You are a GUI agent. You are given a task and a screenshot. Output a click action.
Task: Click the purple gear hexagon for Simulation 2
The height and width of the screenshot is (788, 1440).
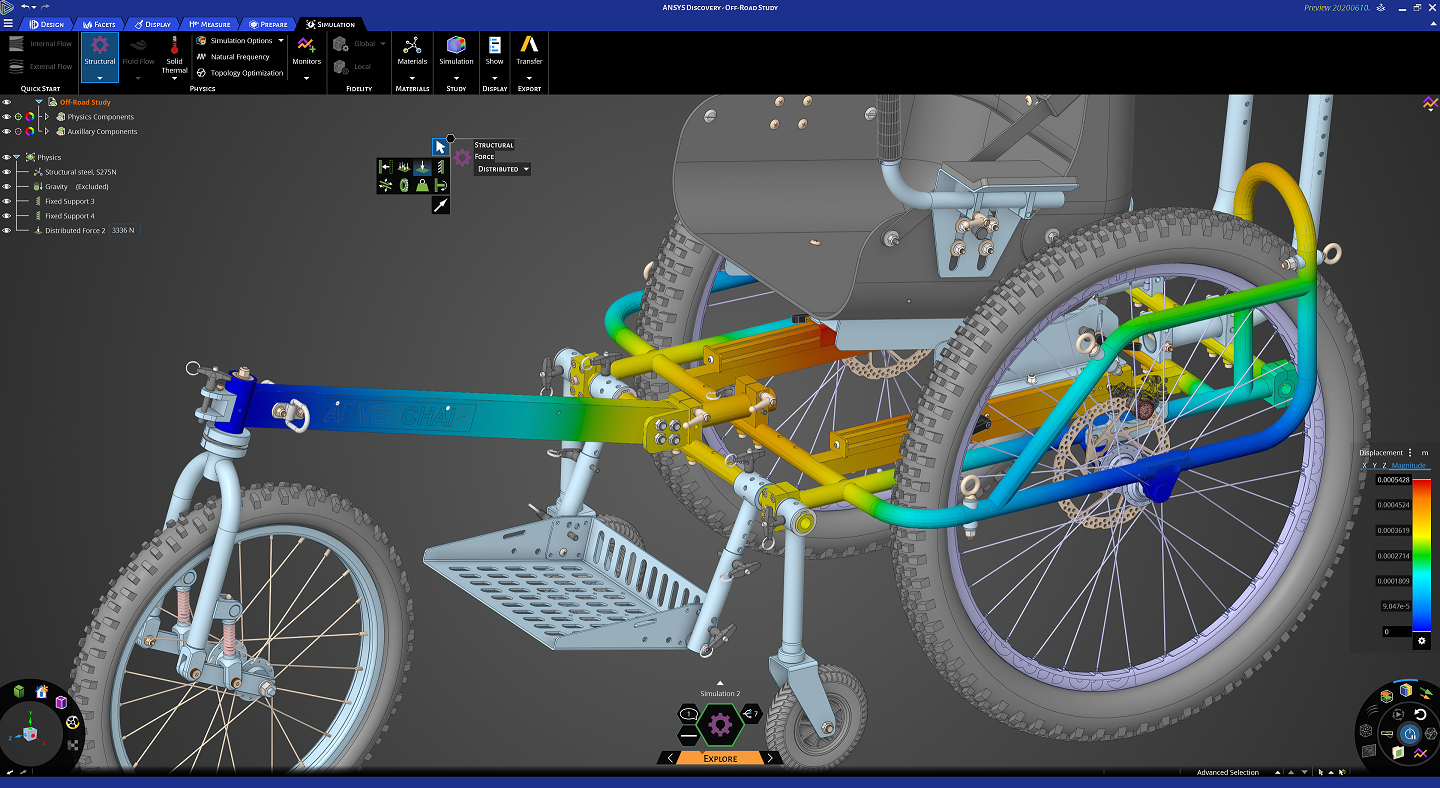(719, 723)
